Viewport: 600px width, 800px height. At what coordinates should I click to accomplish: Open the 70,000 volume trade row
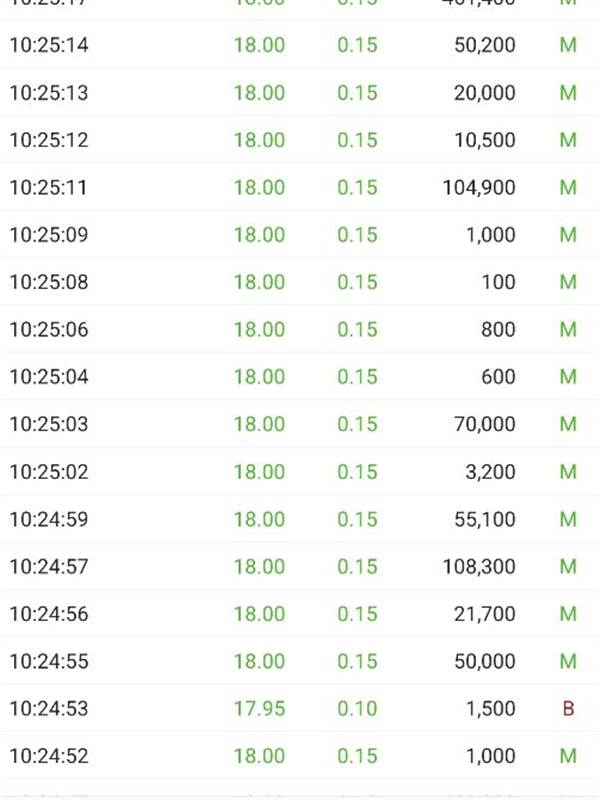tap(300, 424)
